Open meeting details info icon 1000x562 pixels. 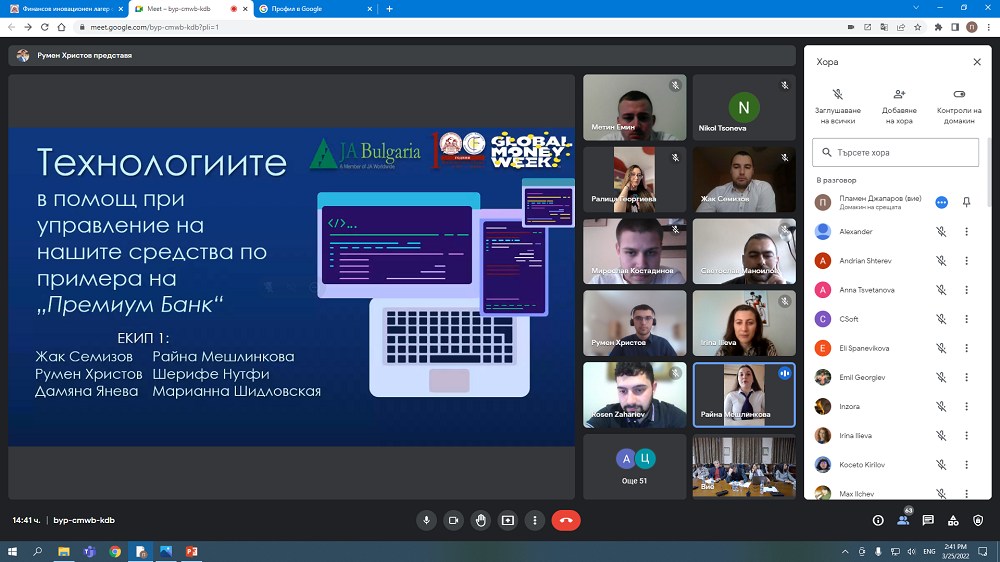(x=878, y=521)
